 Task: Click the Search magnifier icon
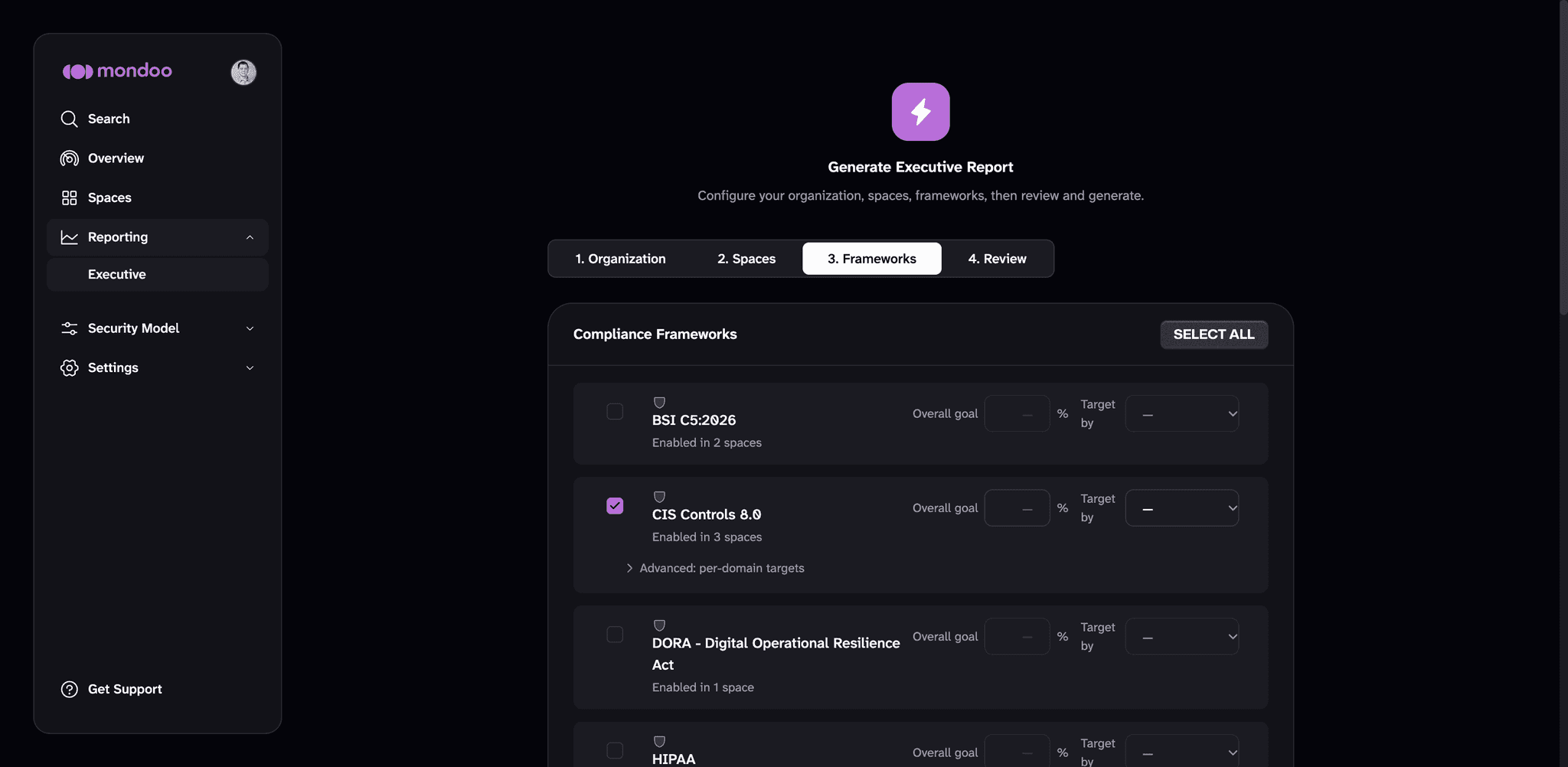tap(69, 119)
